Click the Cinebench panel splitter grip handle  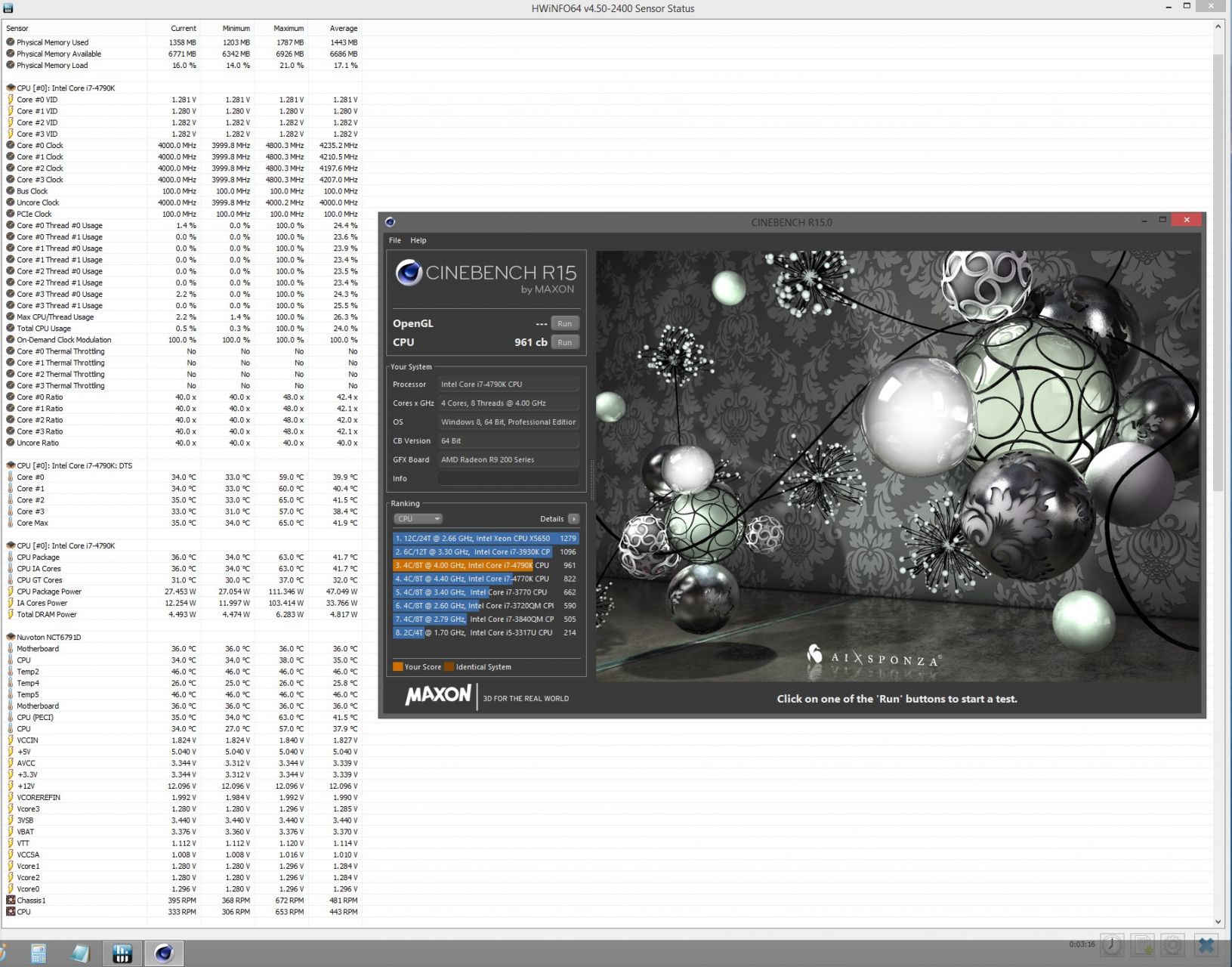point(591,480)
